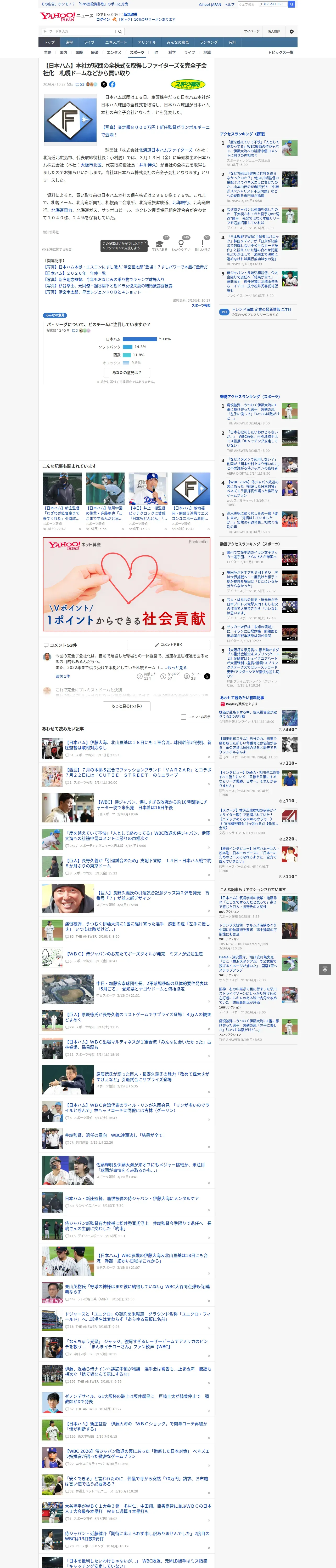Click the ソフトバンク poll result bar
This screenshot has width=336, height=1568.
coord(127,347)
